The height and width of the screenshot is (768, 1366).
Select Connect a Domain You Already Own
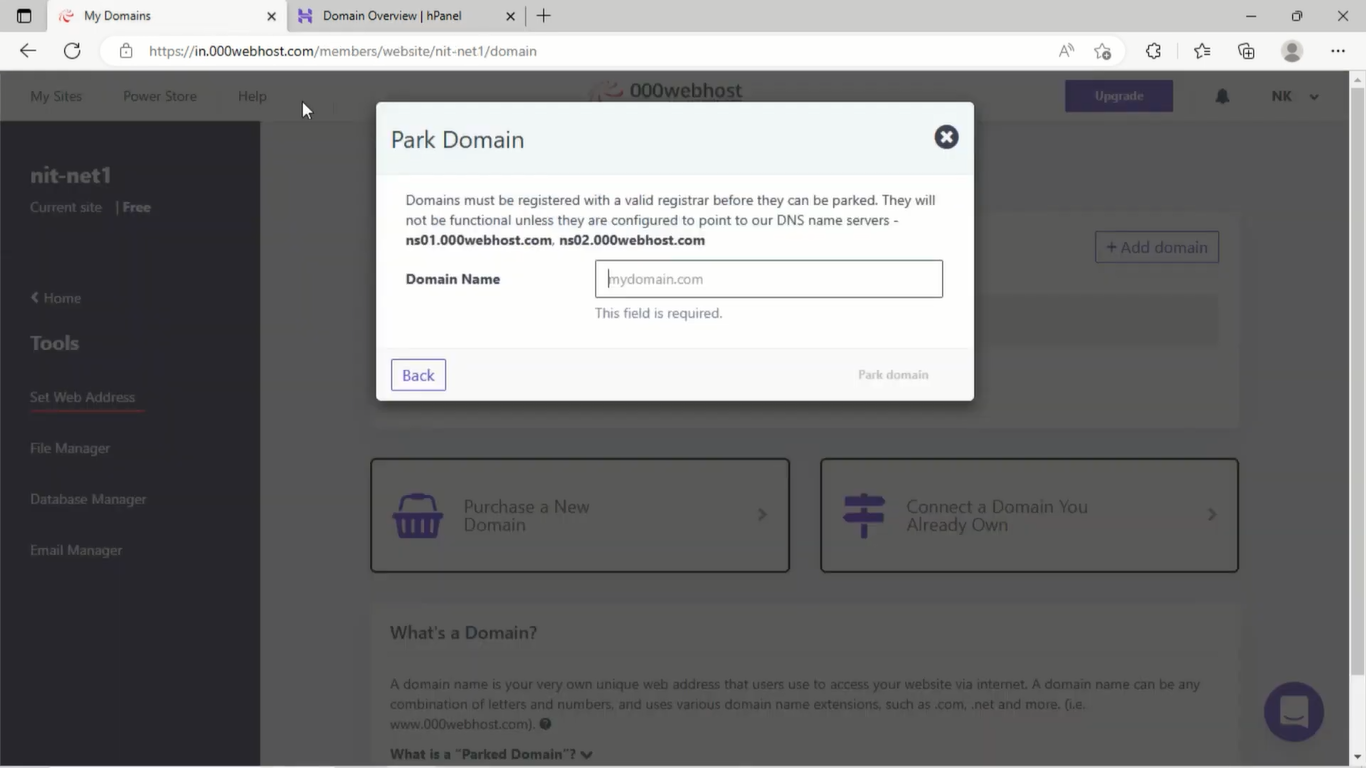click(x=1029, y=515)
